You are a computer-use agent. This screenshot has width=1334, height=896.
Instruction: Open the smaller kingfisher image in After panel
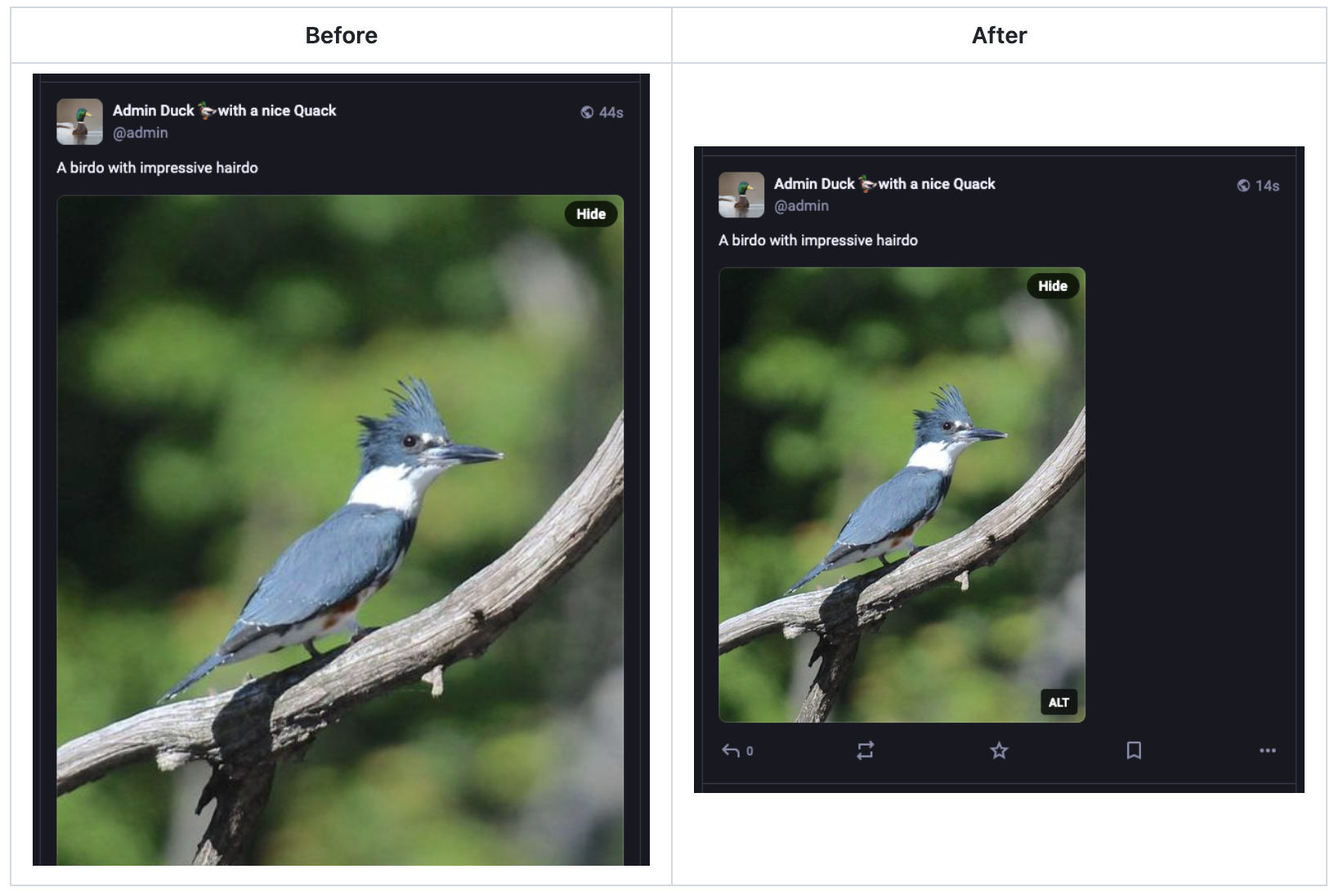click(x=902, y=495)
